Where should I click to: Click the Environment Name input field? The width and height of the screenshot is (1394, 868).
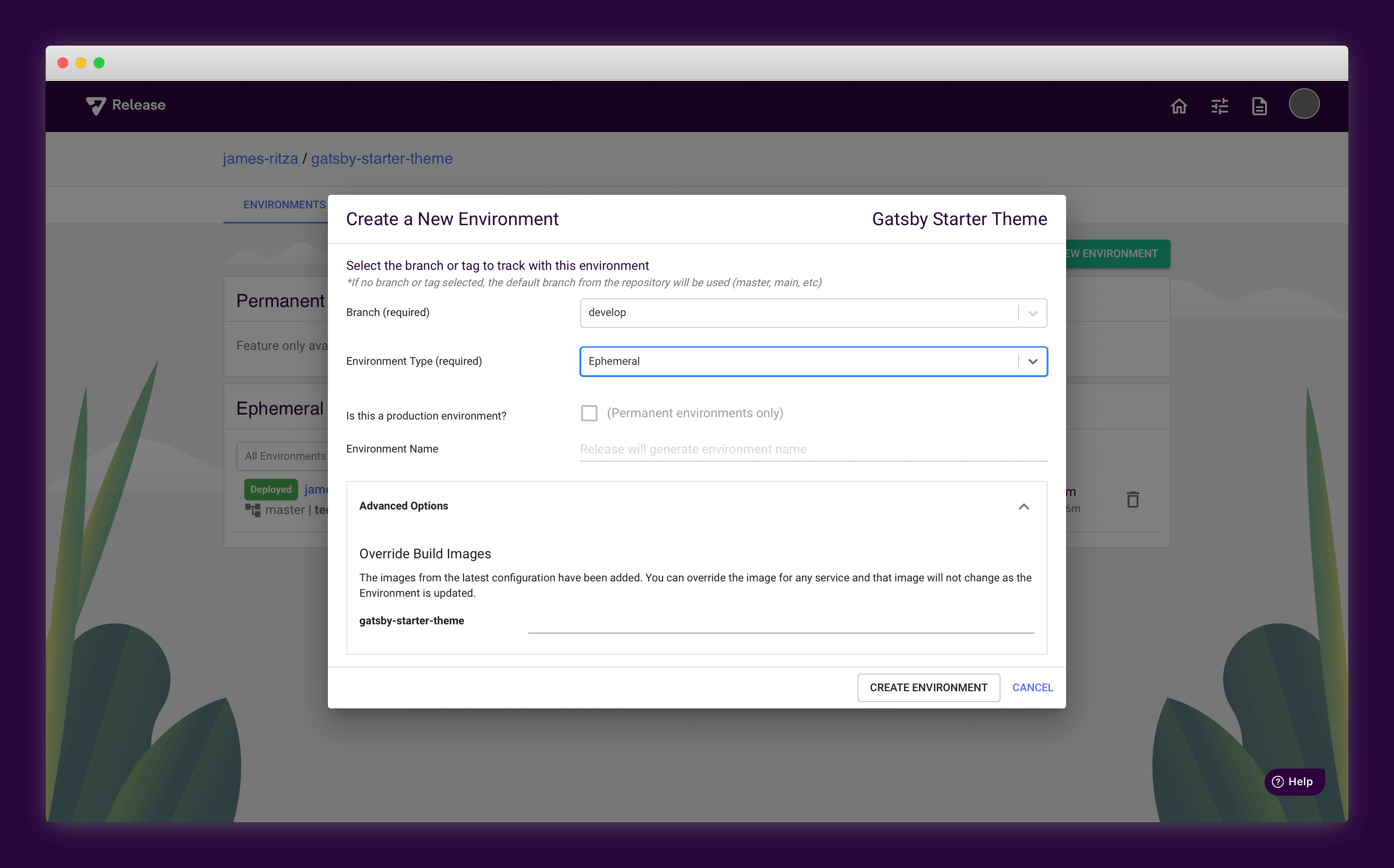[x=813, y=449]
